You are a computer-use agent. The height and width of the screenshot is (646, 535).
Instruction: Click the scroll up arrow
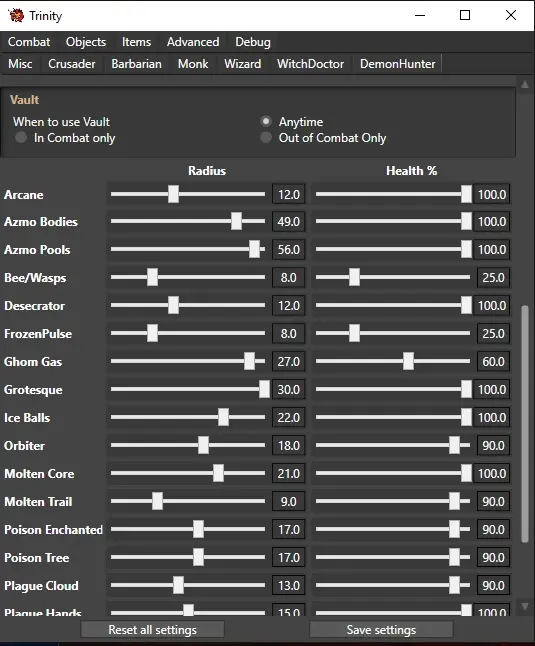click(x=525, y=84)
